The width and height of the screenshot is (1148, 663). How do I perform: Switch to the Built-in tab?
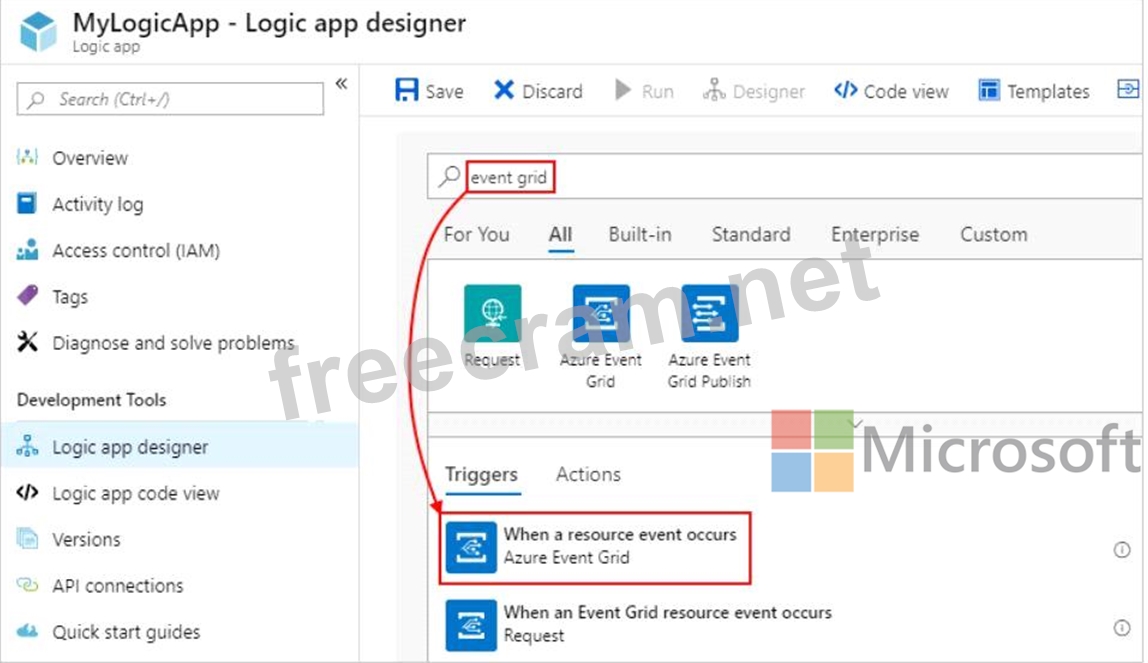(x=639, y=234)
